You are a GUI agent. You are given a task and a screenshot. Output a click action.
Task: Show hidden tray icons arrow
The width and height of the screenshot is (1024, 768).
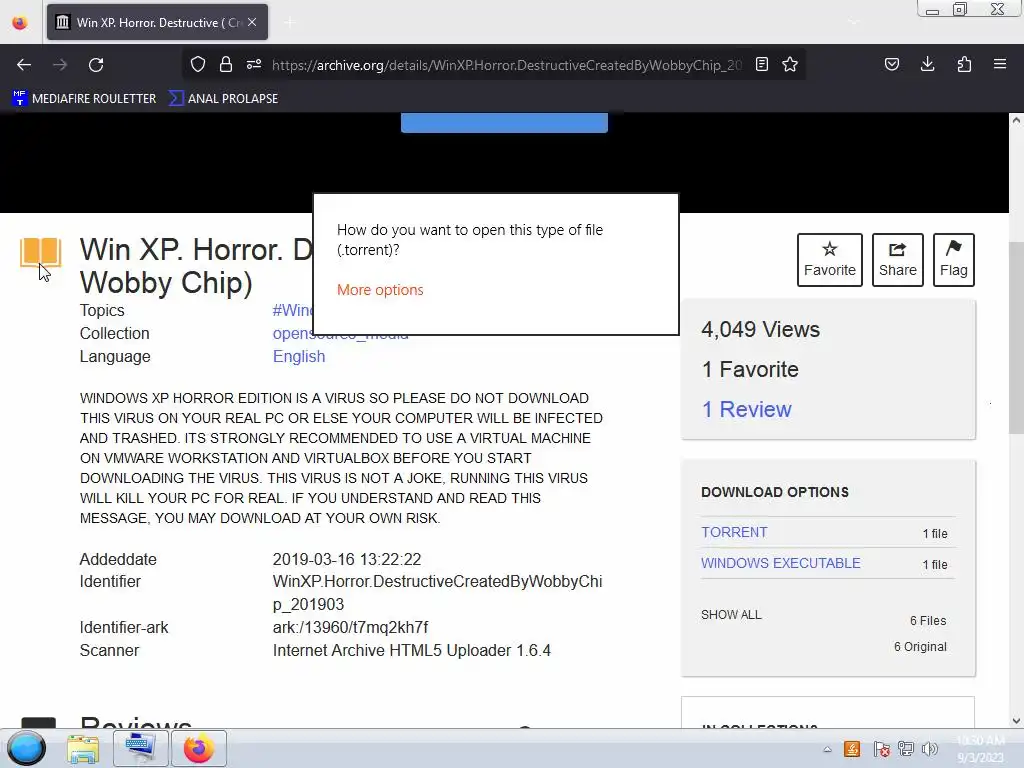pyautogui.click(x=827, y=750)
